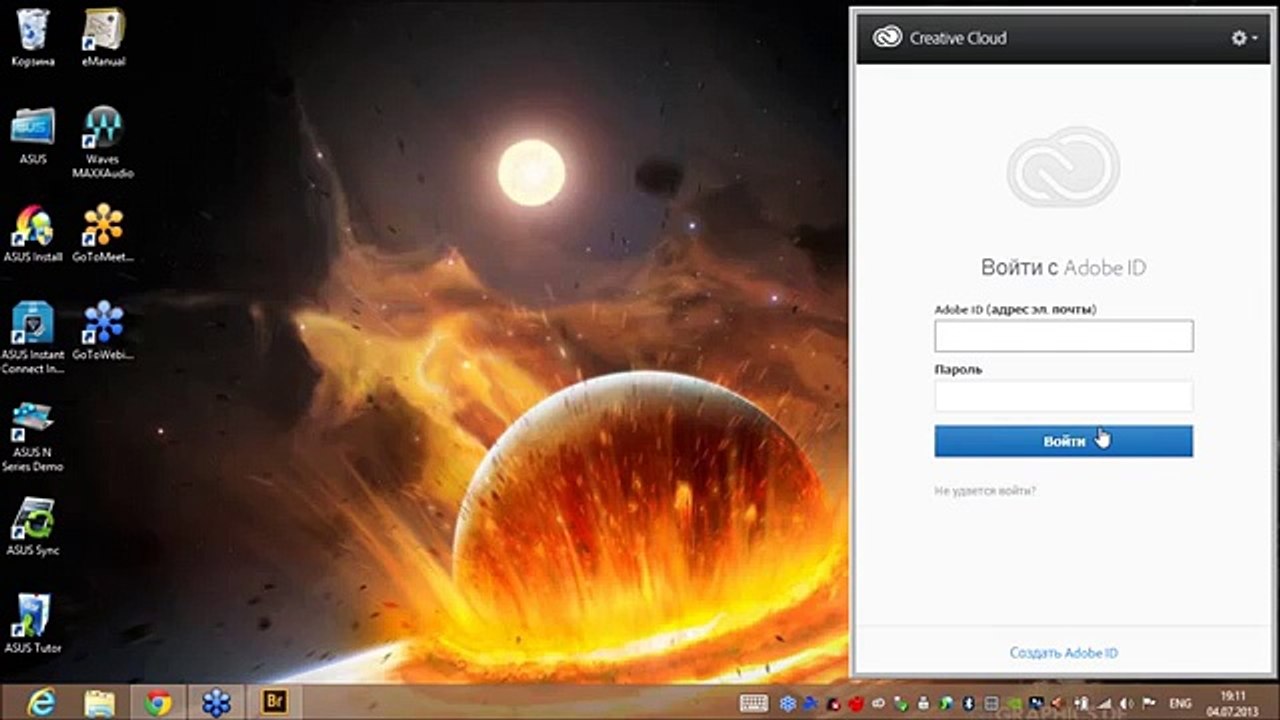Open Google Chrome from the taskbar
Image resolution: width=1280 pixels, height=720 pixels.
[157, 703]
